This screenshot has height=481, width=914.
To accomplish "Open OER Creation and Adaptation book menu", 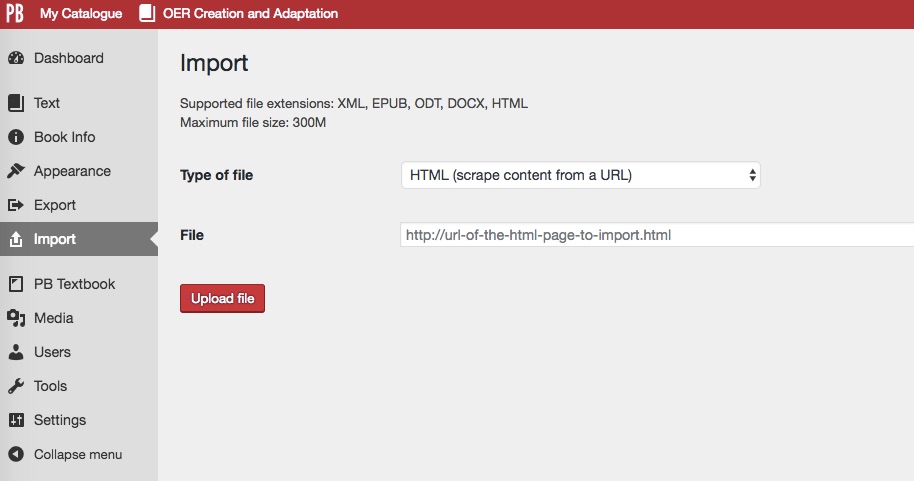I will [x=239, y=13].
